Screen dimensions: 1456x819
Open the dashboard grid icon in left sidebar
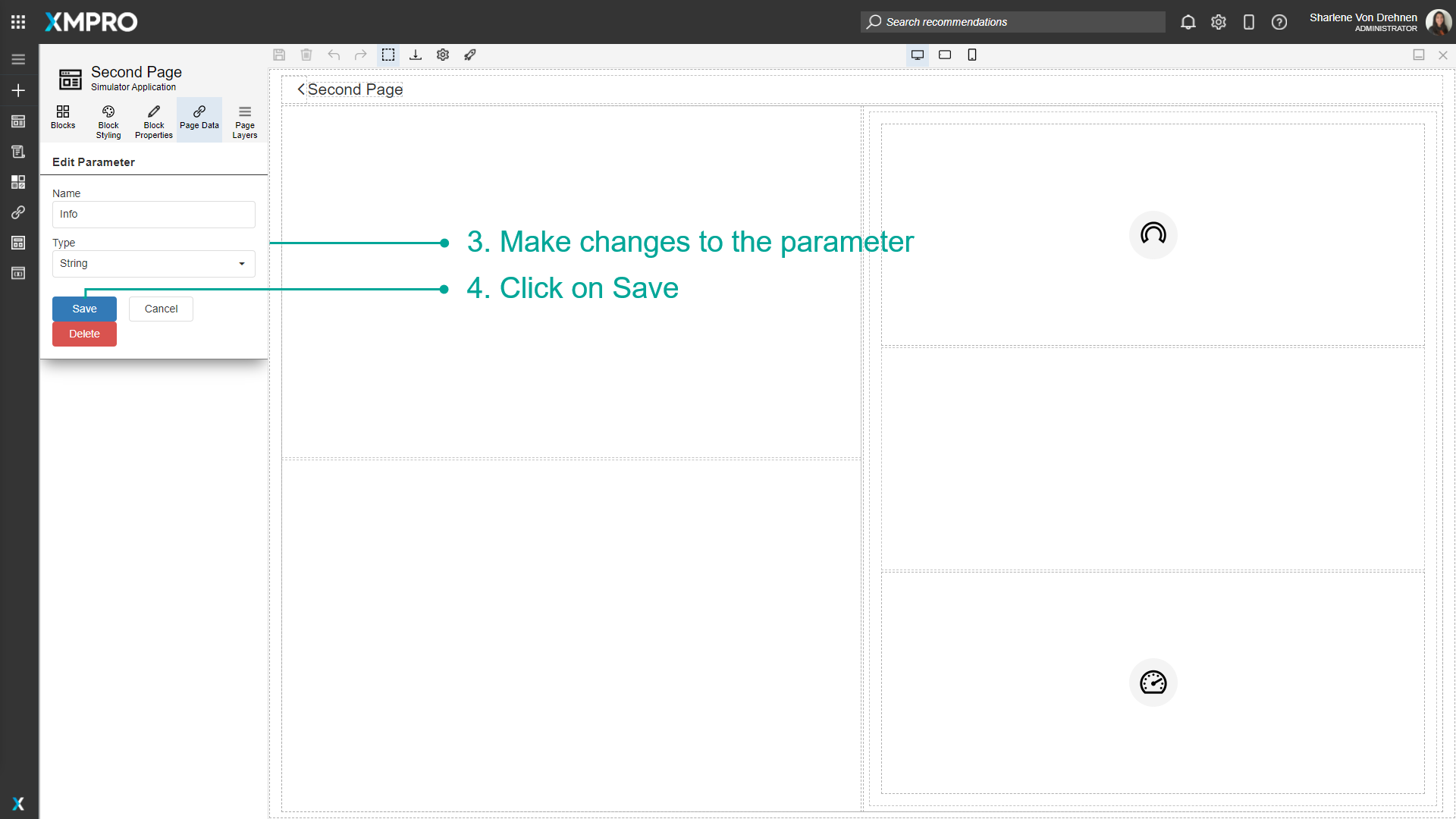click(18, 182)
